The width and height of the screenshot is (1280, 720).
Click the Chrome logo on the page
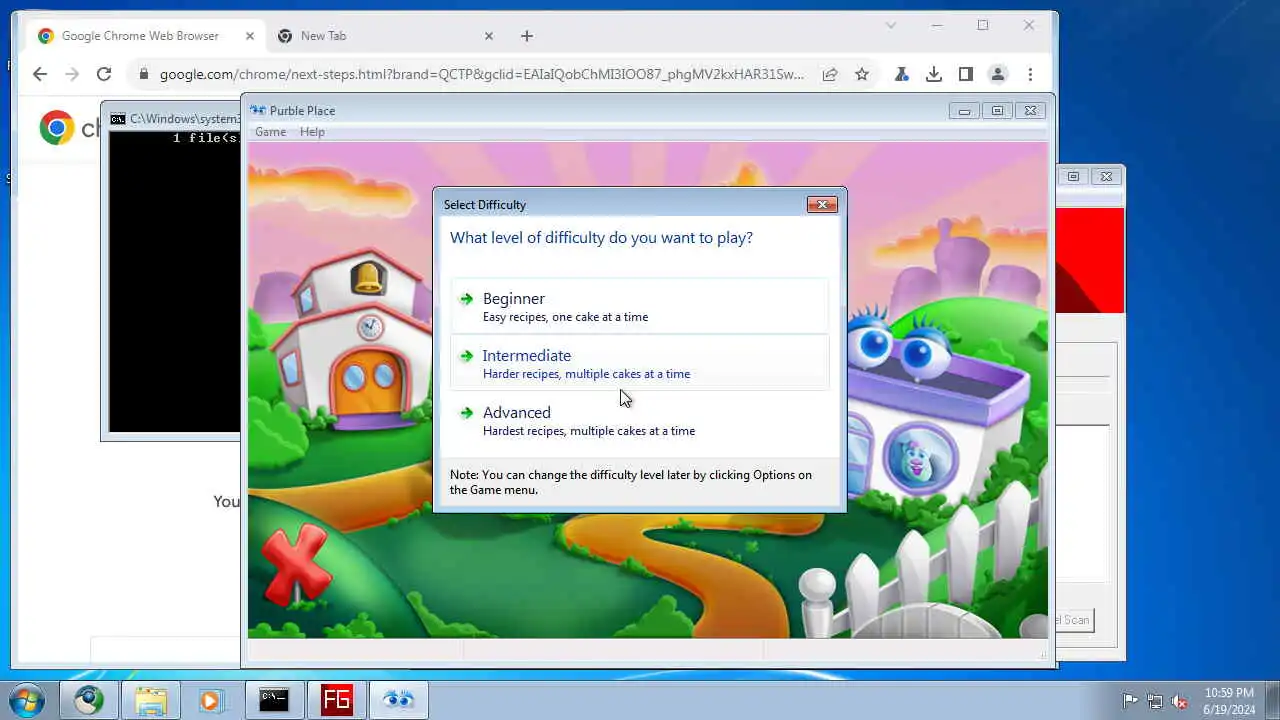point(57,128)
